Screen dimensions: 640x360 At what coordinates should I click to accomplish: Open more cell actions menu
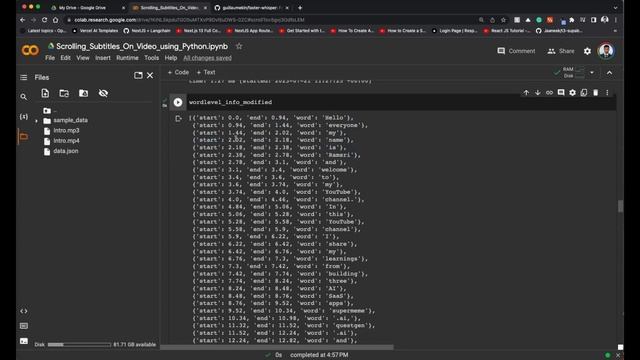coord(607,93)
